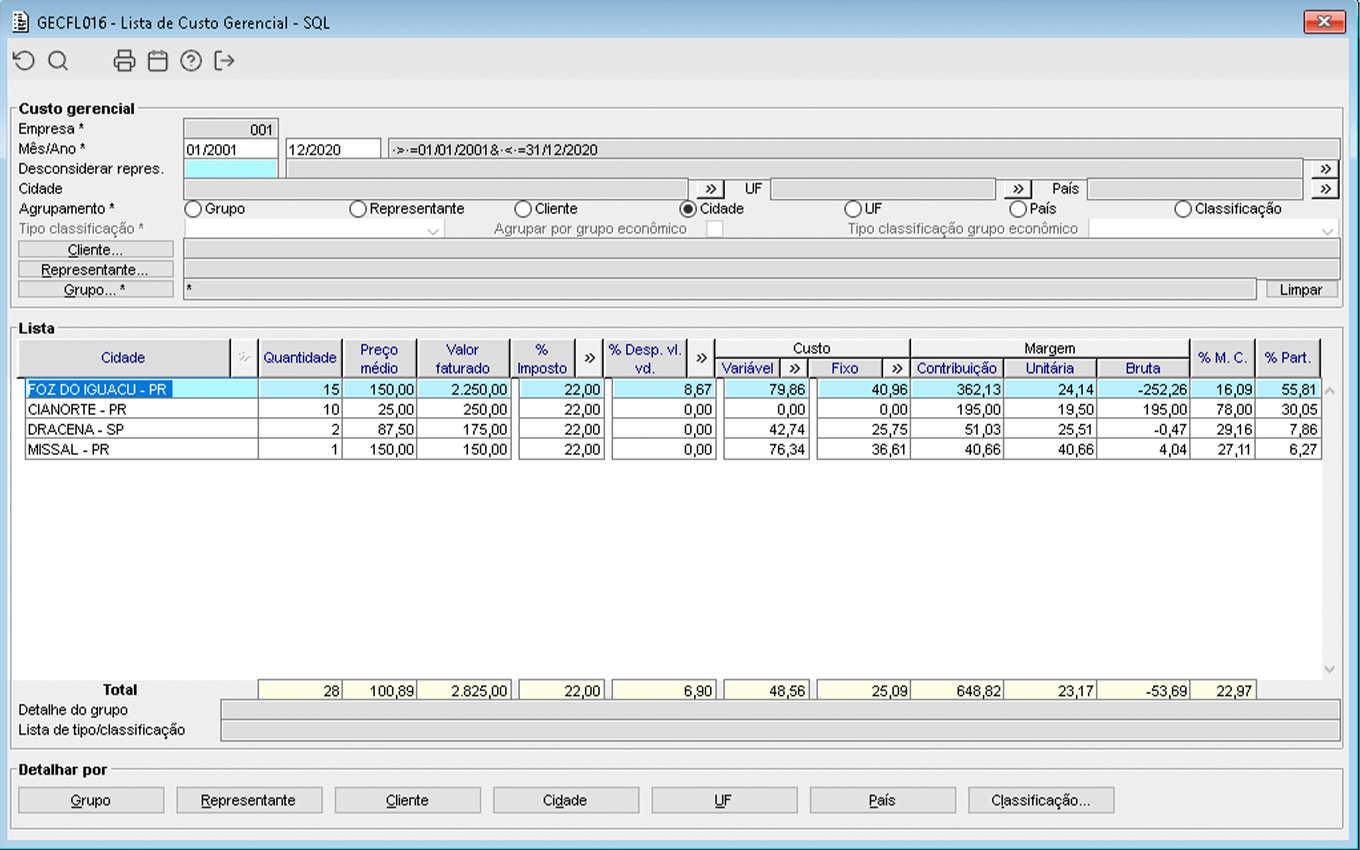This screenshot has width=1360, height=850.
Task: Expand the % Imposto column arrows
Action: pyautogui.click(x=590, y=358)
